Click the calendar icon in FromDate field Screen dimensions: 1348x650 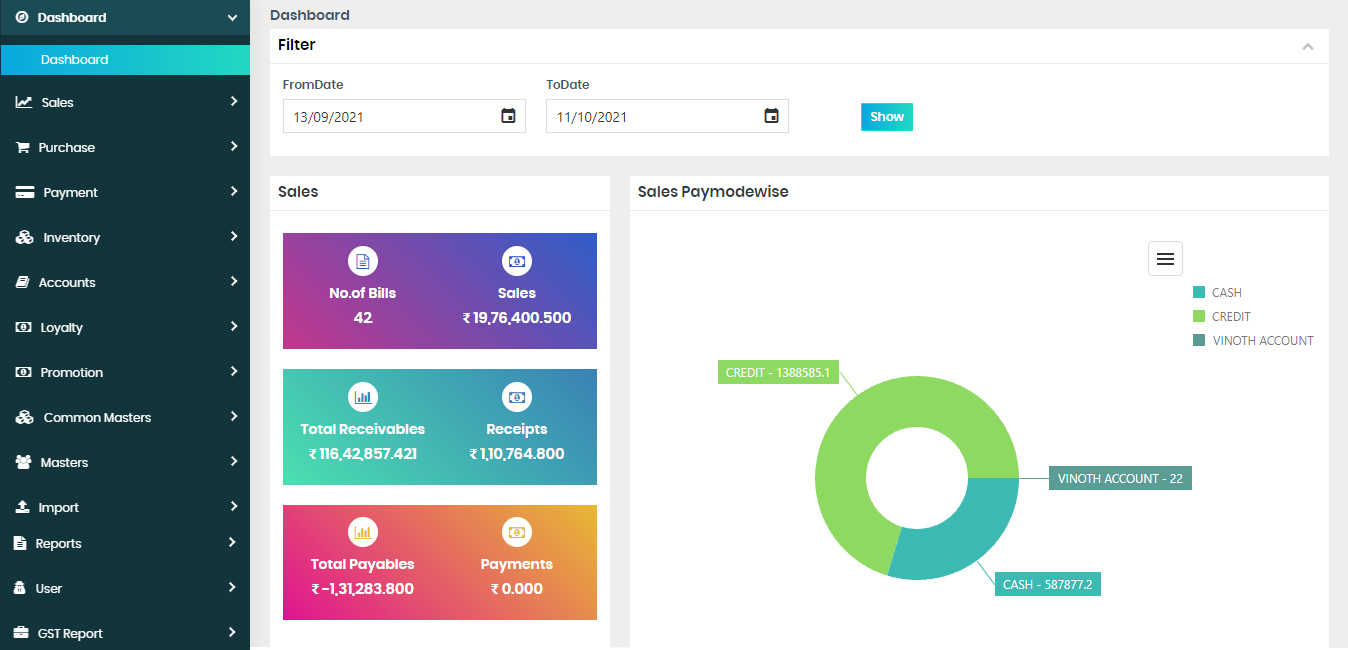click(x=508, y=116)
